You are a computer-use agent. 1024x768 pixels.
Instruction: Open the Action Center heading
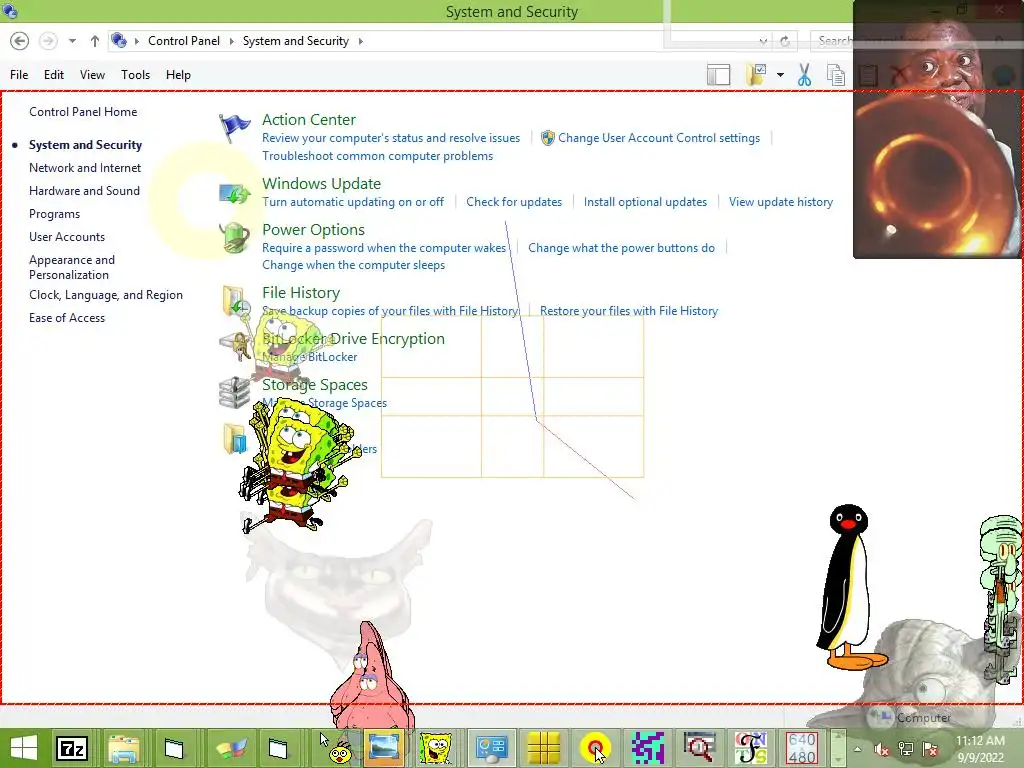(x=309, y=120)
